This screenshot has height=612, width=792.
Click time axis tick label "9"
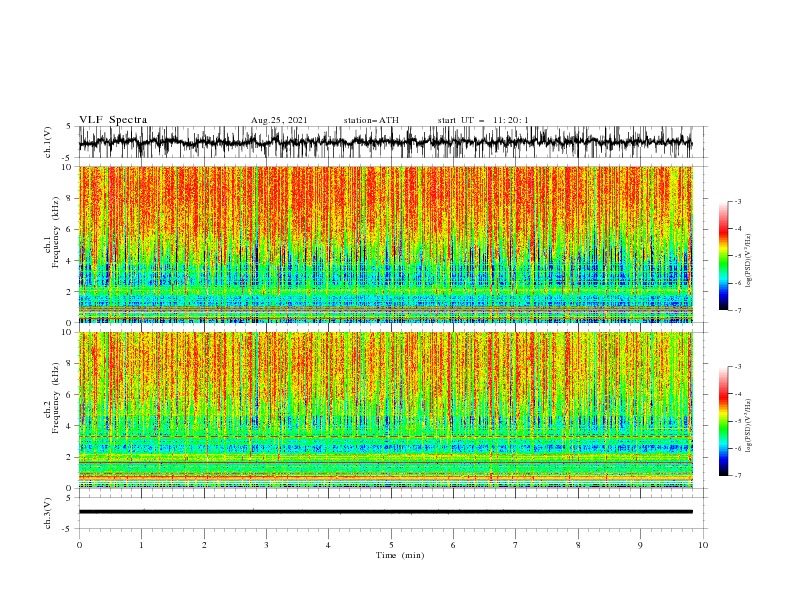coord(640,545)
